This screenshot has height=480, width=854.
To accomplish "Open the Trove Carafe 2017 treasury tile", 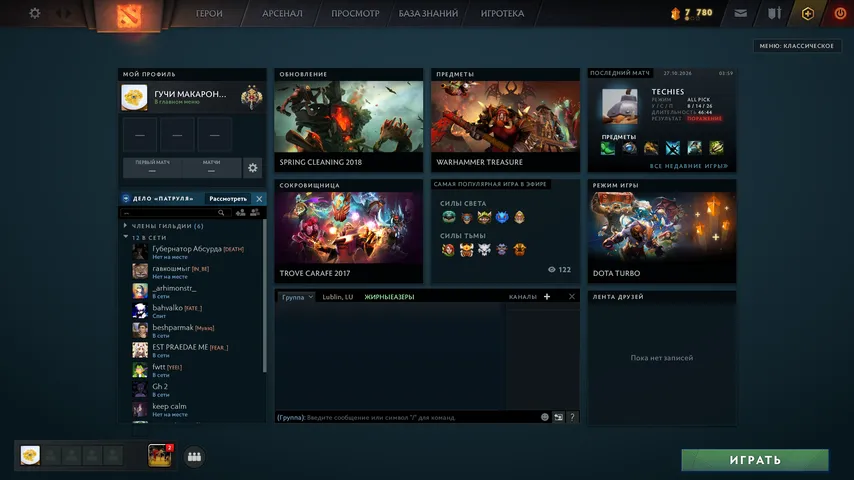I will 349,231.
